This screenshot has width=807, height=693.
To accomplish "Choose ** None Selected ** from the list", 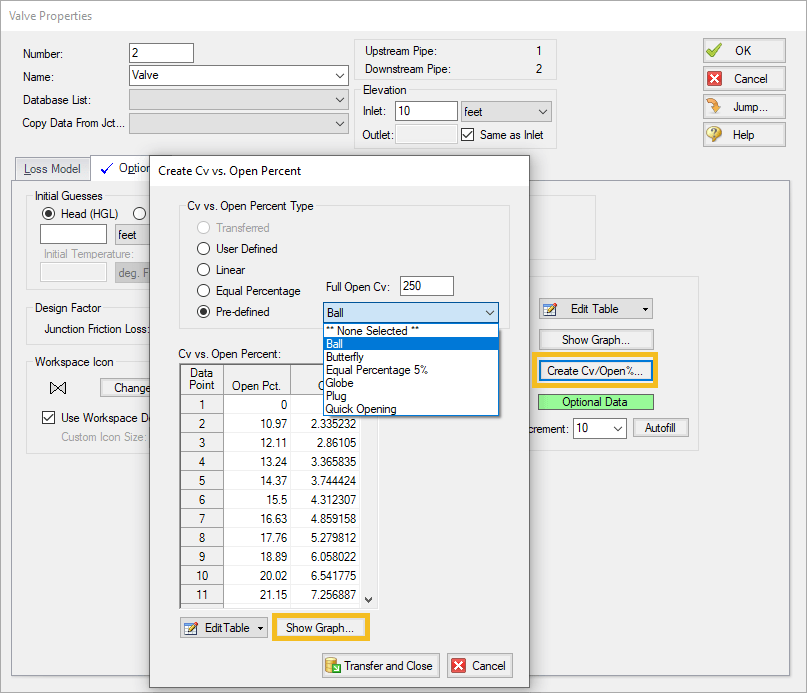I will pyautogui.click(x=411, y=331).
